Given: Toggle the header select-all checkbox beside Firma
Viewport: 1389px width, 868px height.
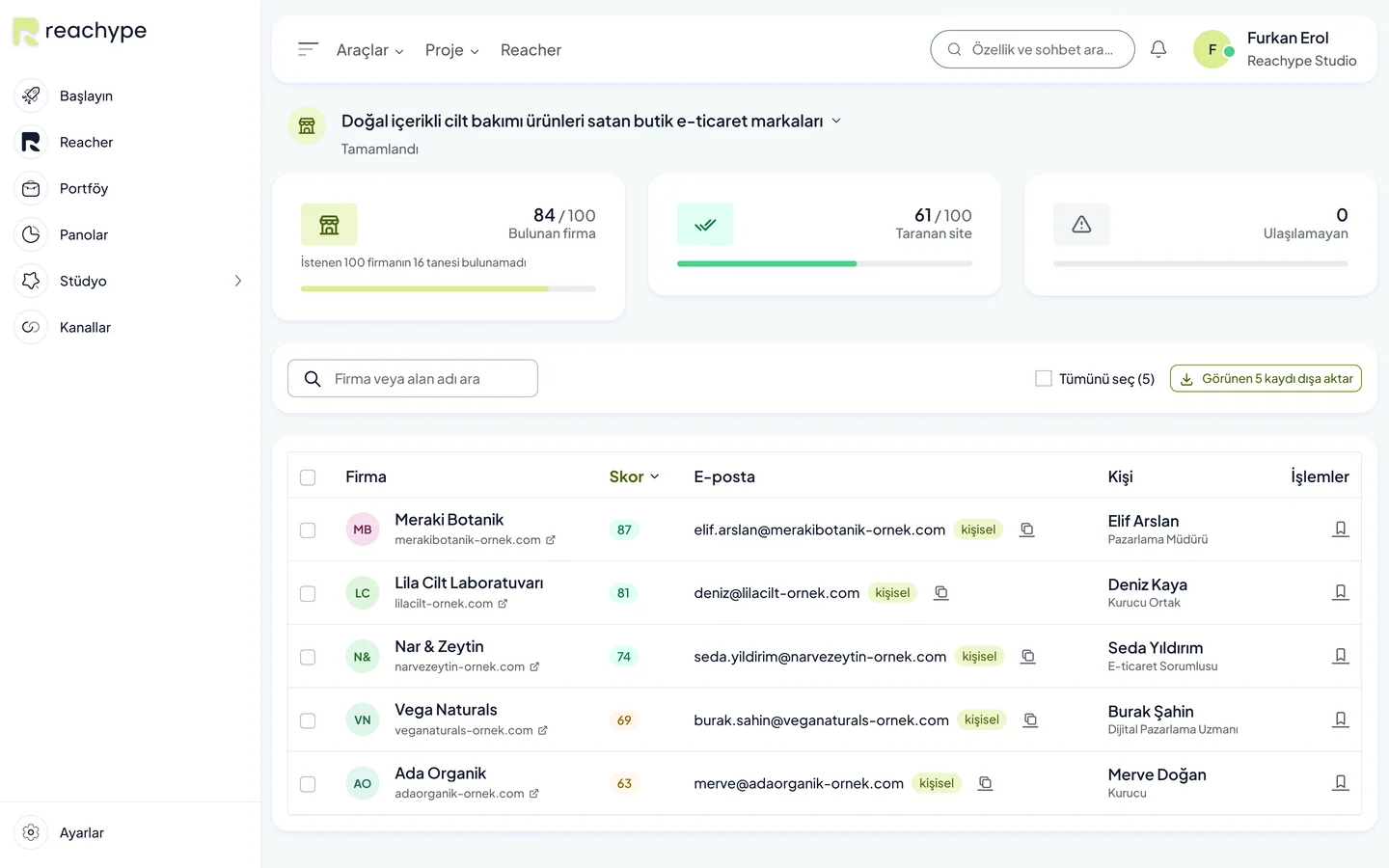Looking at the screenshot, I should point(308,477).
